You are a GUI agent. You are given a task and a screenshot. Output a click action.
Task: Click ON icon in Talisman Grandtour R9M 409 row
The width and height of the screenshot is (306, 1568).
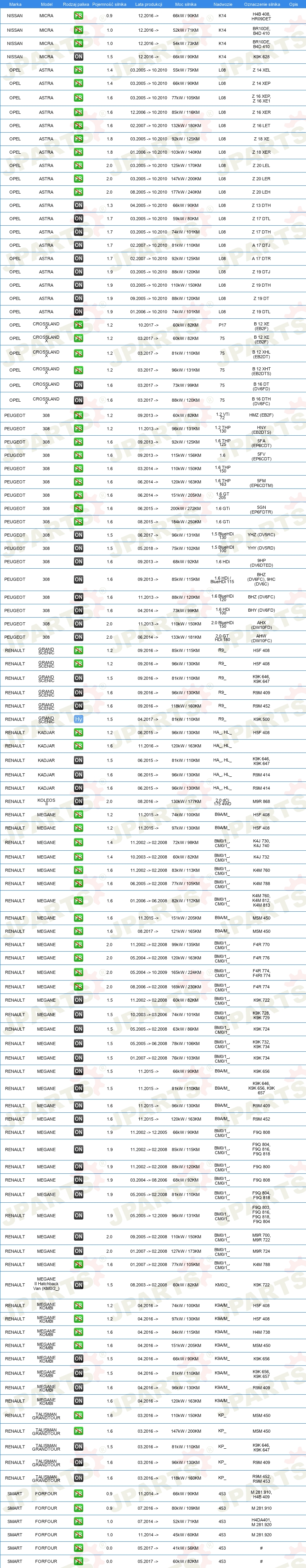[79, 1462]
